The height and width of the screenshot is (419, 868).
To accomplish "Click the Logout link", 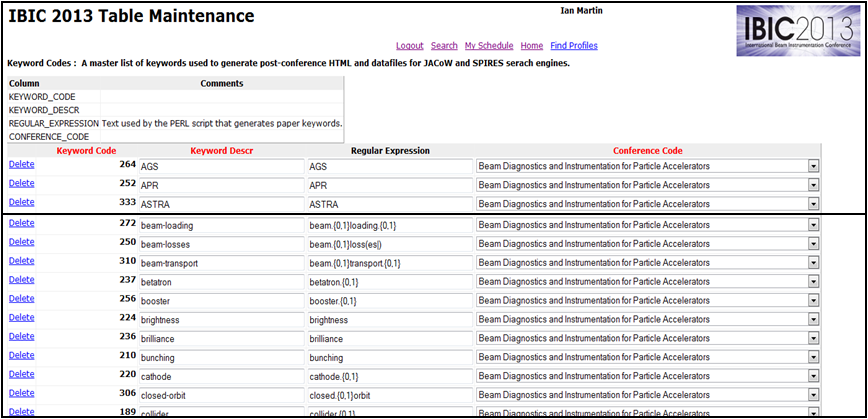I will coord(410,46).
